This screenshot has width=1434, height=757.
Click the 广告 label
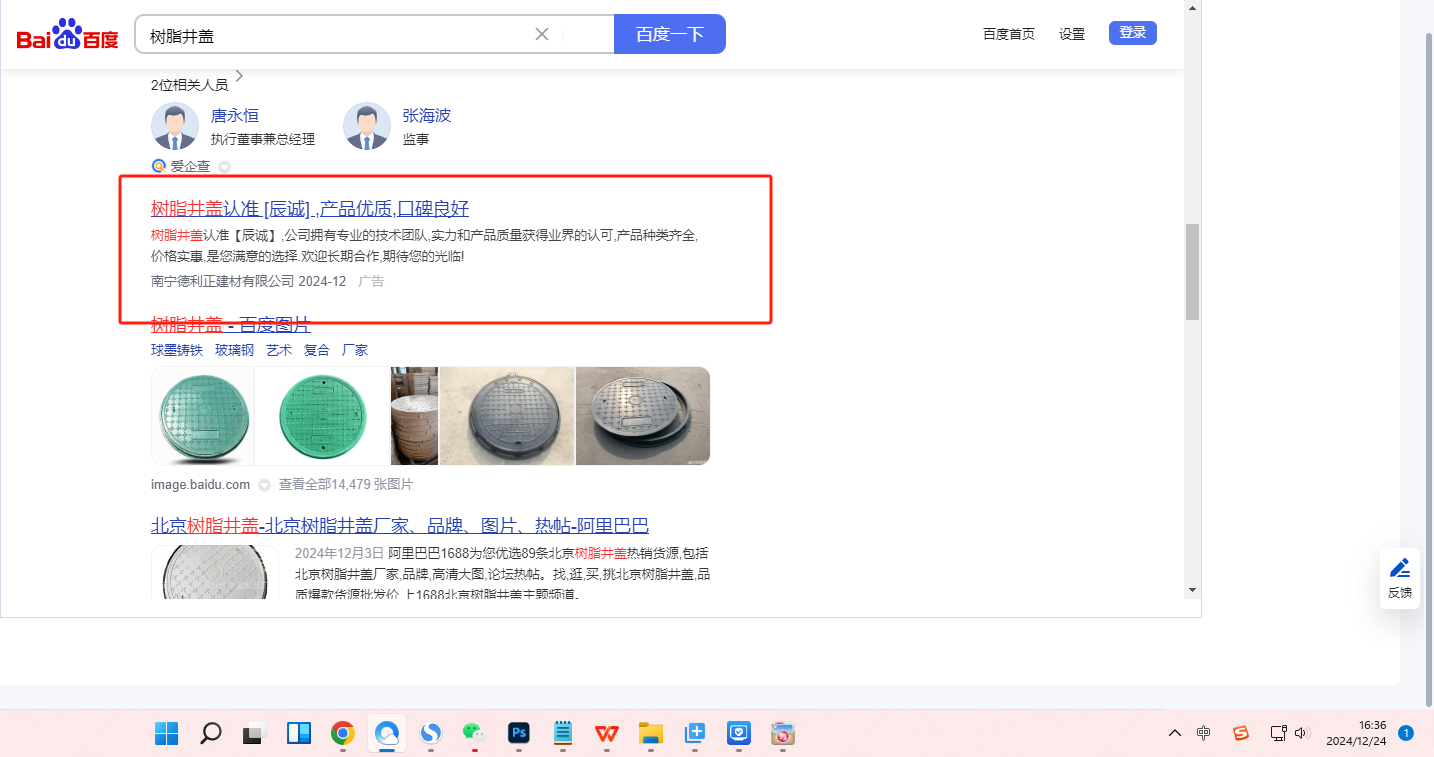click(371, 282)
